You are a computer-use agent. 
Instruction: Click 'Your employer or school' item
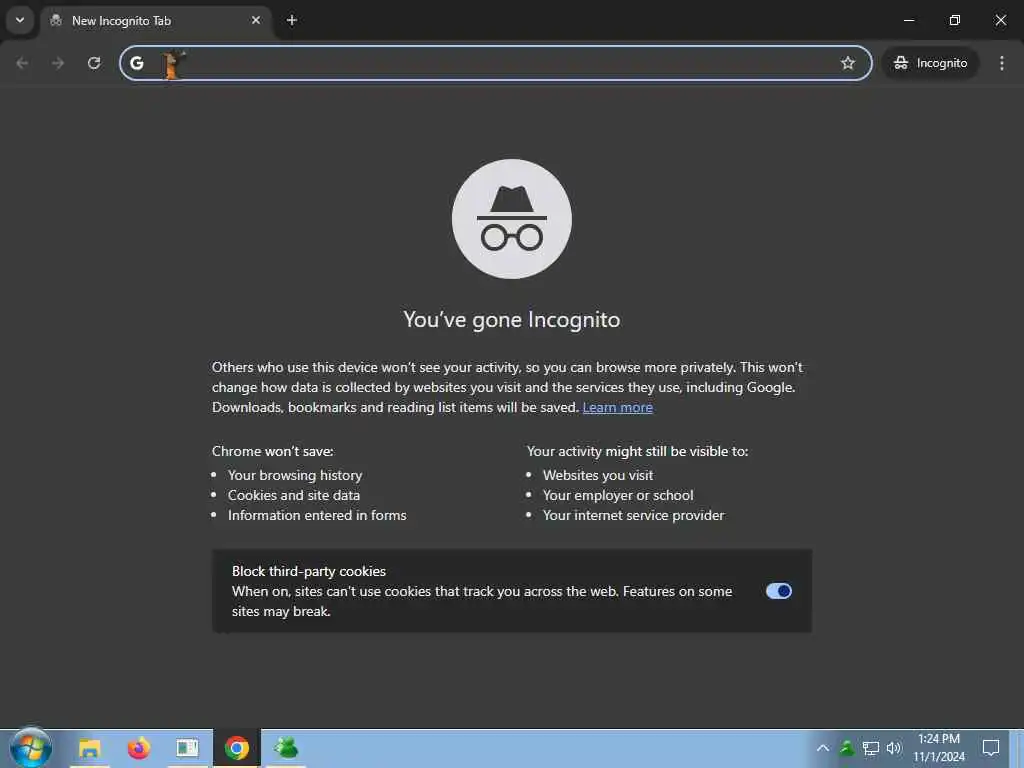click(618, 496)
